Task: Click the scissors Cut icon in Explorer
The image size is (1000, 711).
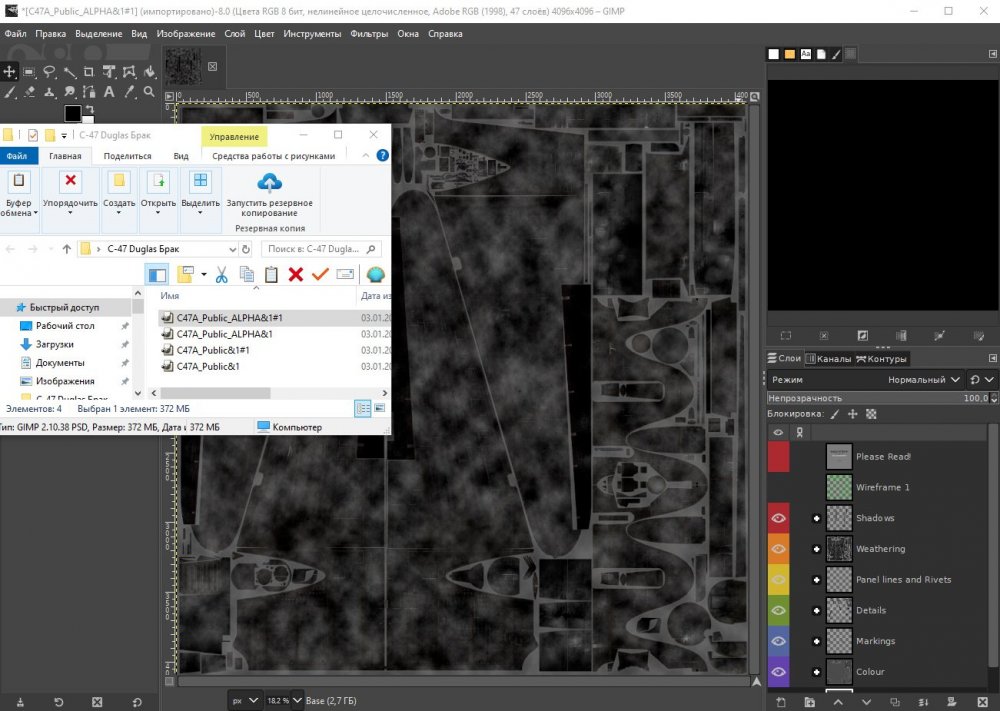Action: click(x=221, y=274)
